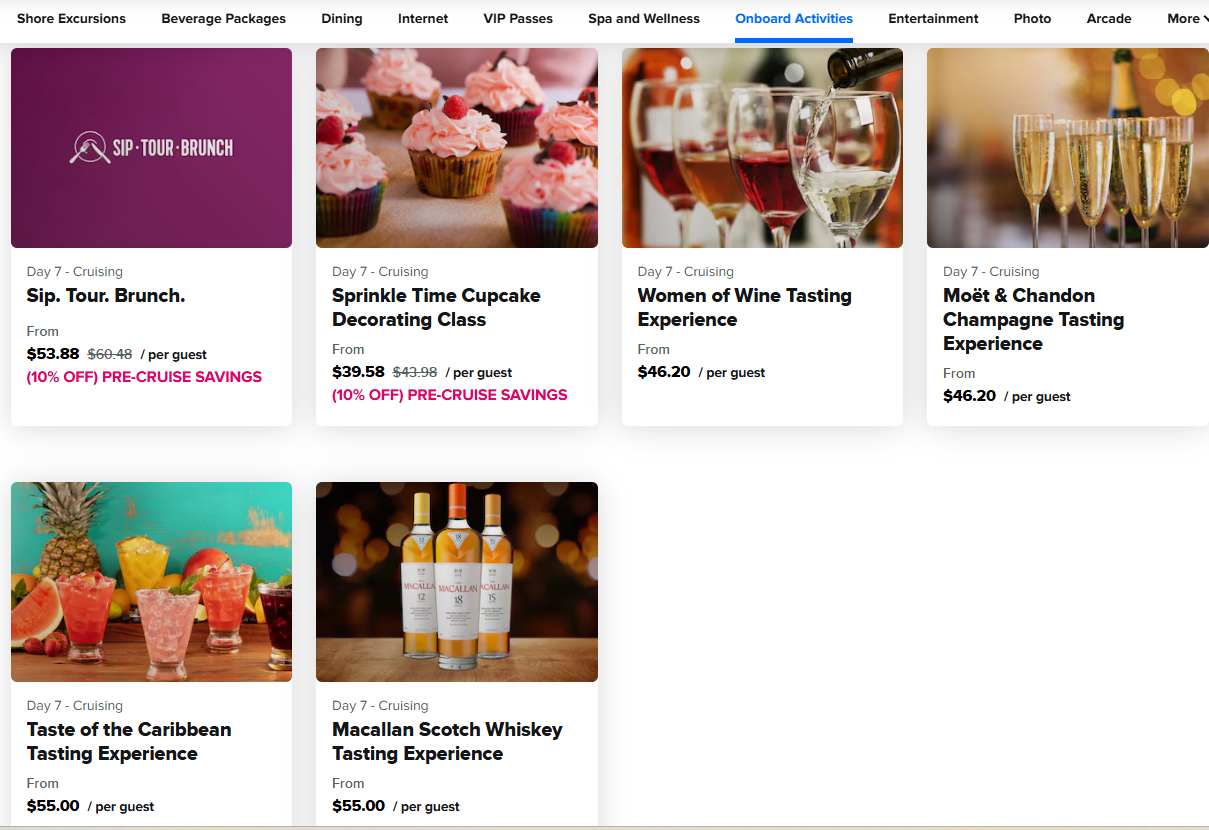
Task: Click the Macallan bottles image
Action: (457, 582)
